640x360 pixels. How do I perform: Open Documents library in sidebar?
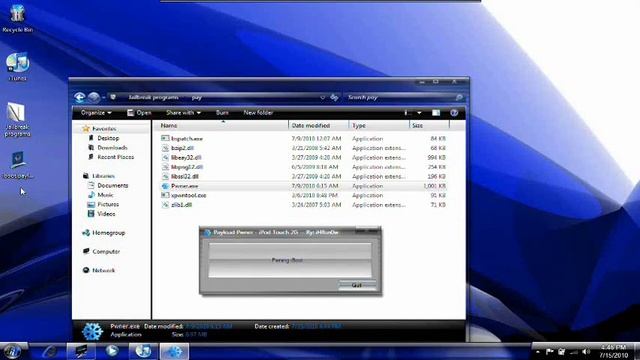tap(113, 185)
